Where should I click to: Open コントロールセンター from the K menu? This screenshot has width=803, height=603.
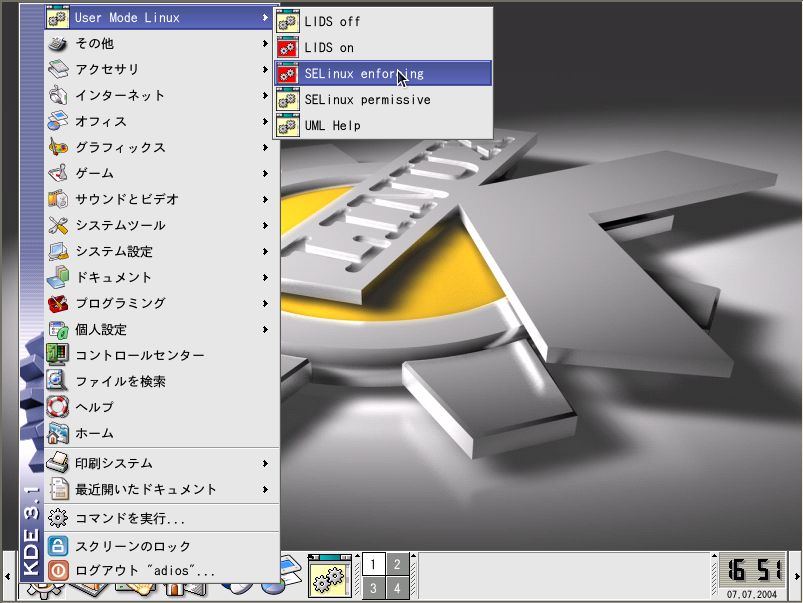click(161, 355)
